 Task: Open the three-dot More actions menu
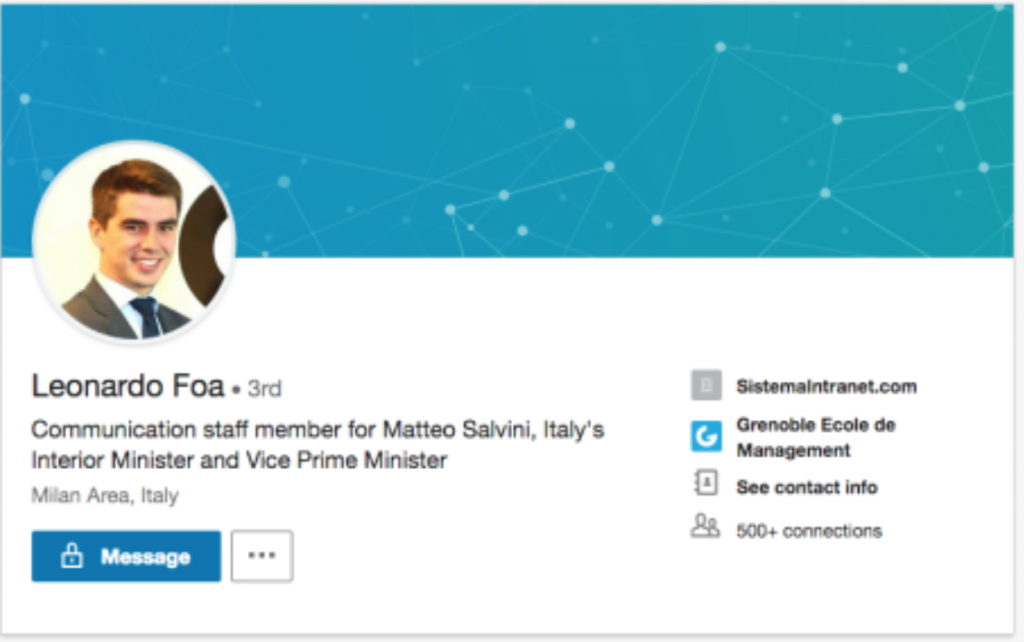click(262, 556)
